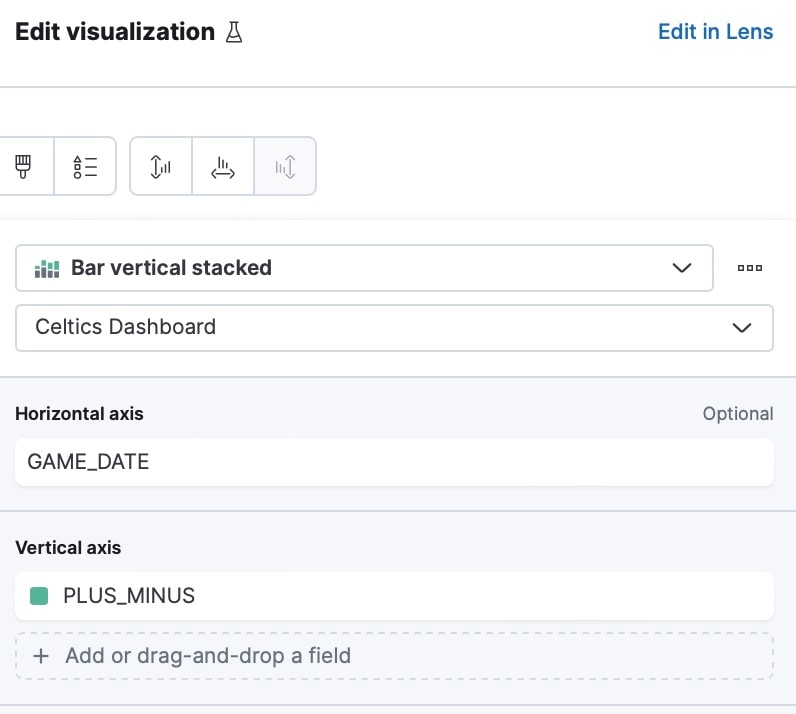The height and width of the screenshot is (714, 796).
Task: Click the plus icon to add field
Action: (x=41, y=656)
